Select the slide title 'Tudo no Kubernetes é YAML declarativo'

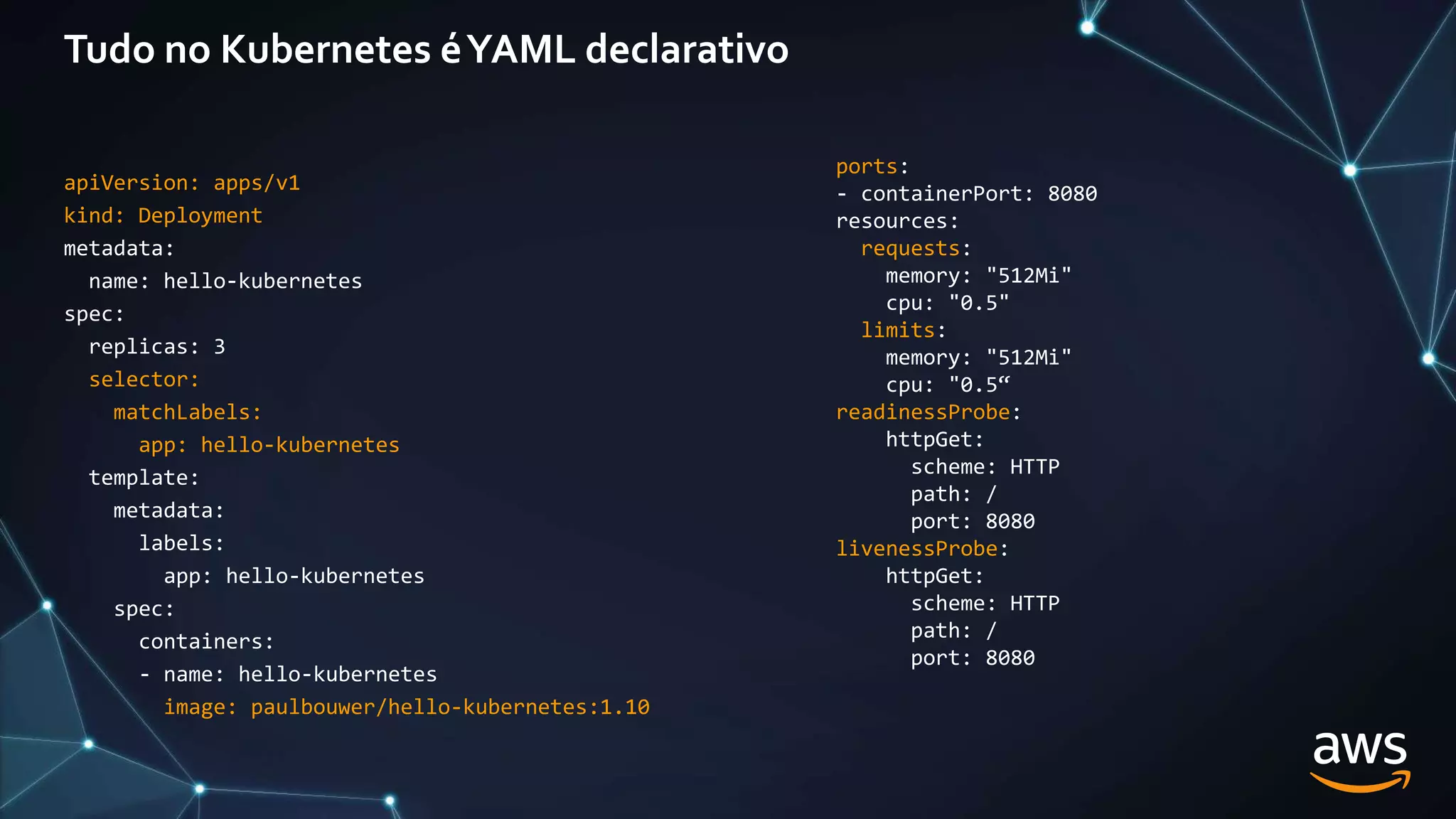(427, 50)
